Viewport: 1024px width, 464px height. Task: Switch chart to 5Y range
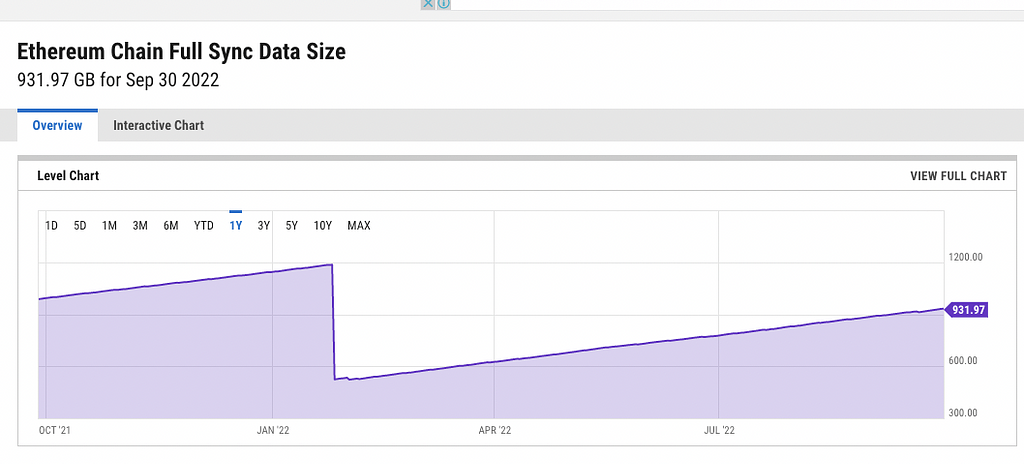pyautogui.click(x=292, y=226)
